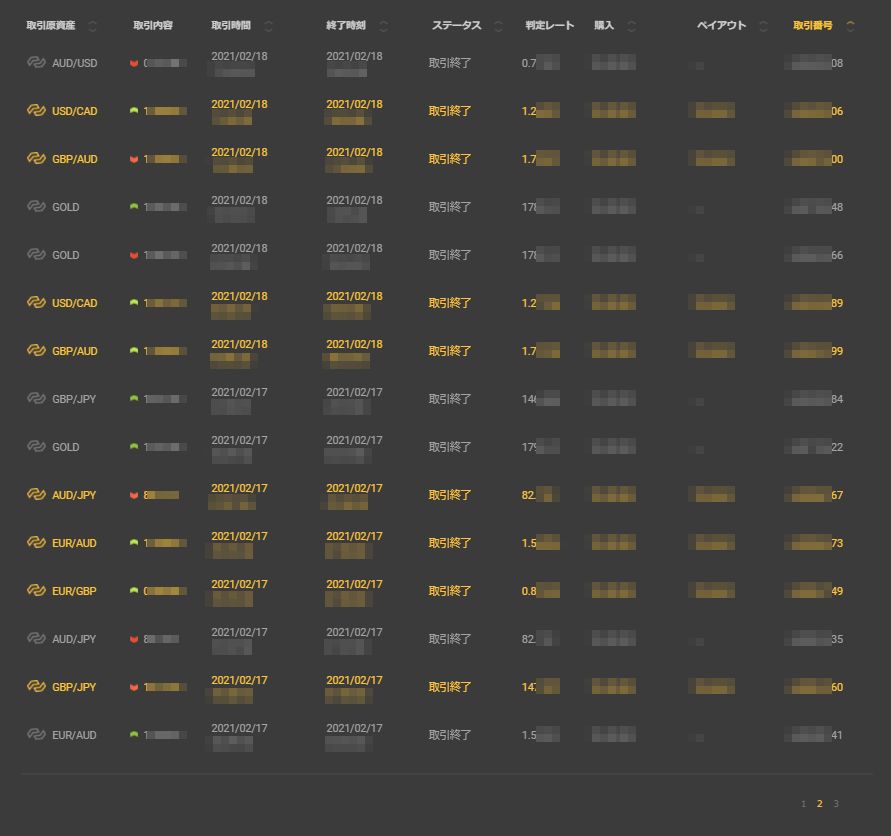Click the highlighted yellow AUD/JPY asset icon
This screenshot has width=891, height=836.
(36, 495)
